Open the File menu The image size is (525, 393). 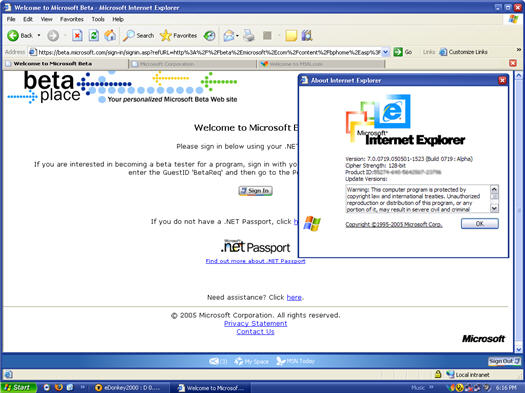pos(11,19)
